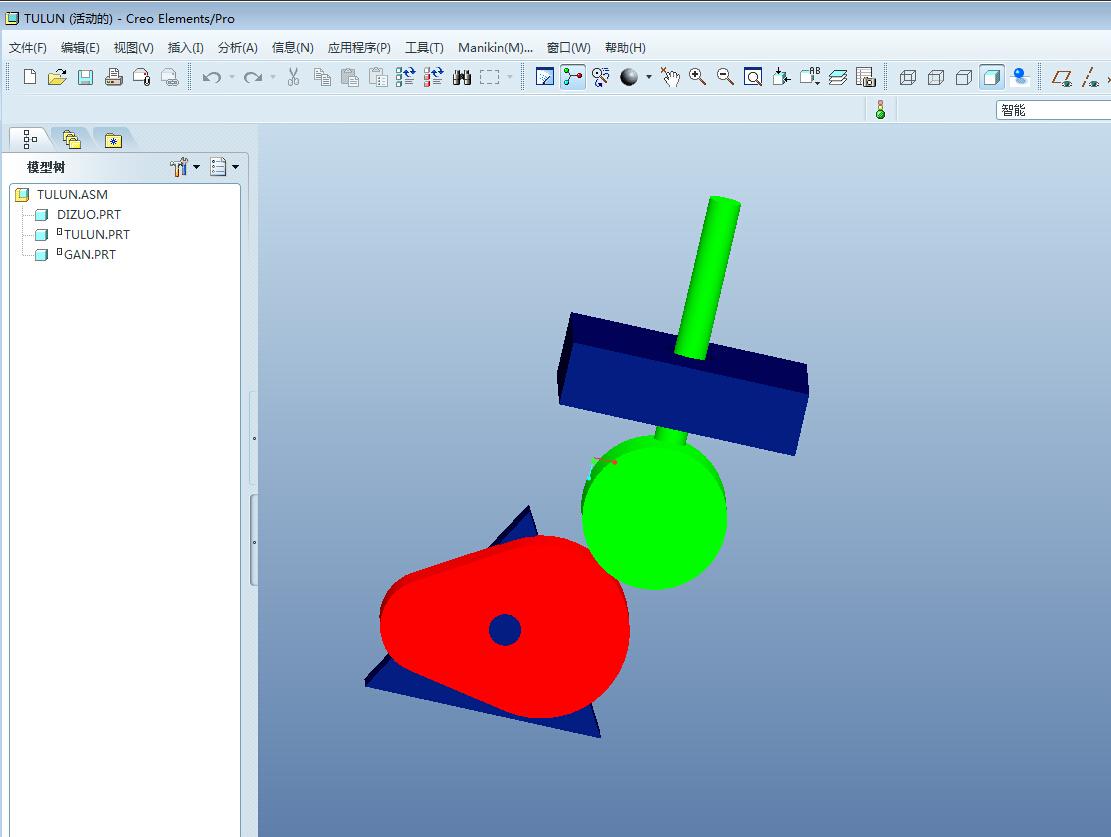The width and height of the screenshot is (1111, 837).
Task: Click the Repaint screen icon
Action: click(545, 77)
